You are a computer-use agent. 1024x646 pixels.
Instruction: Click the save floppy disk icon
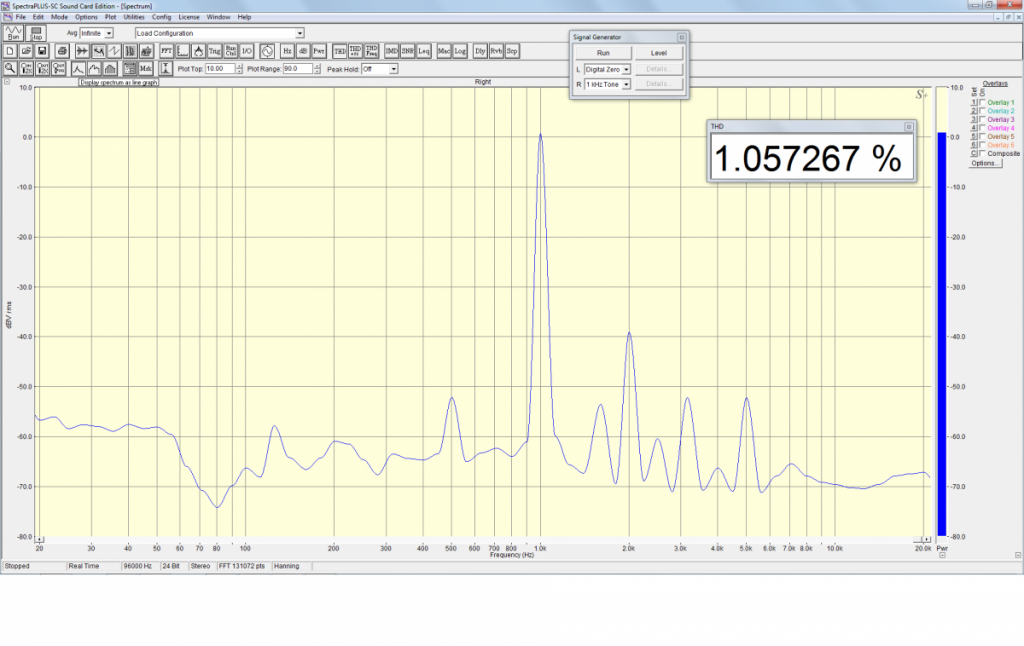(x=42, y=50)
